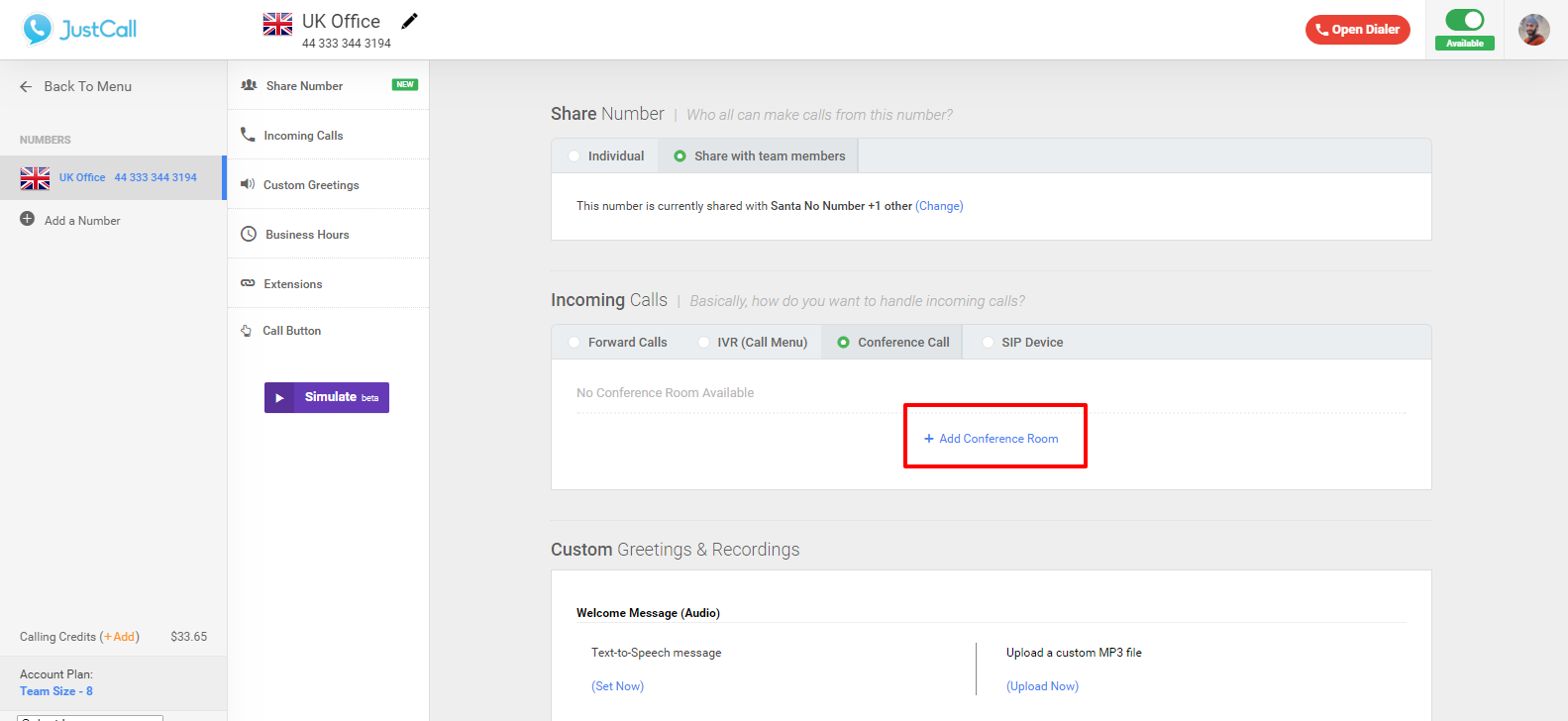Click Upload Now for custom MP3
1568x721 pixels.
(1043, 686)
